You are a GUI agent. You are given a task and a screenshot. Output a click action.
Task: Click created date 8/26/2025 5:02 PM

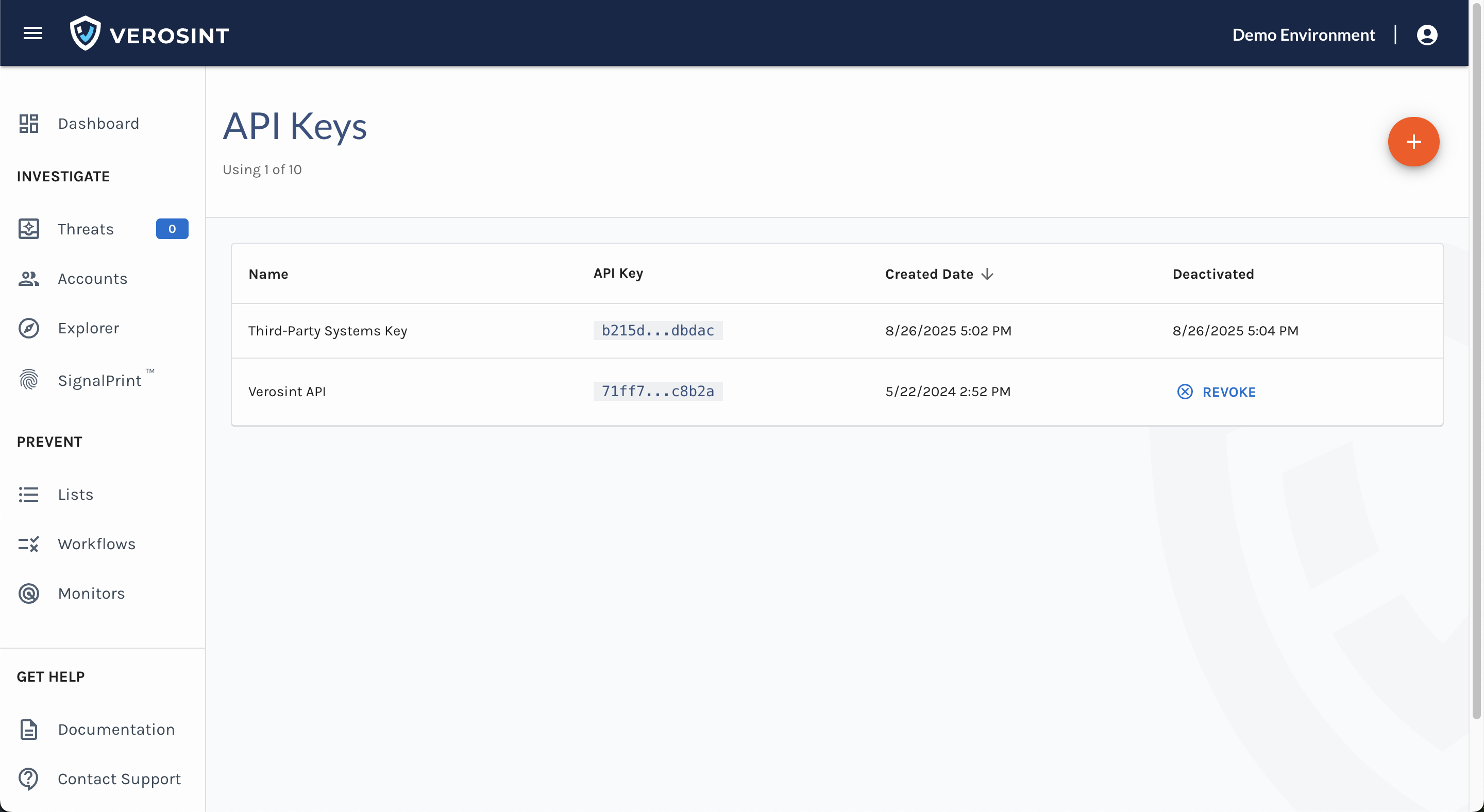[948, 331]
